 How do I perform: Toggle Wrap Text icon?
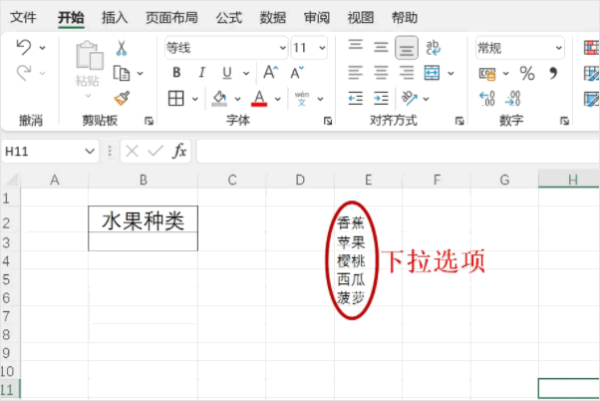coord(433,47)
